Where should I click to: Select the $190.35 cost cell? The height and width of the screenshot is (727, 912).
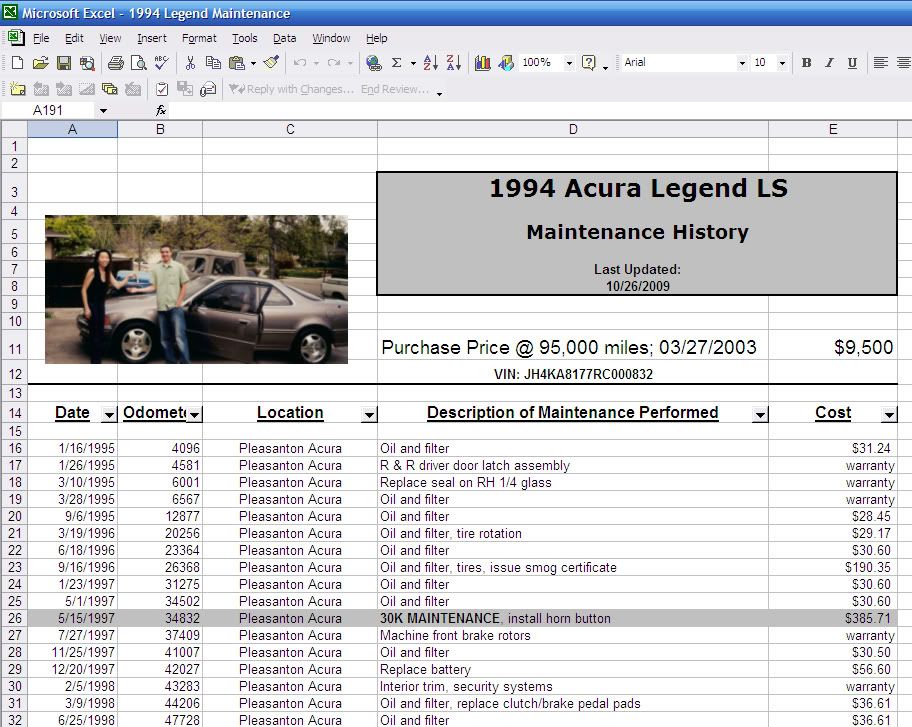click(x=833, y=567)
